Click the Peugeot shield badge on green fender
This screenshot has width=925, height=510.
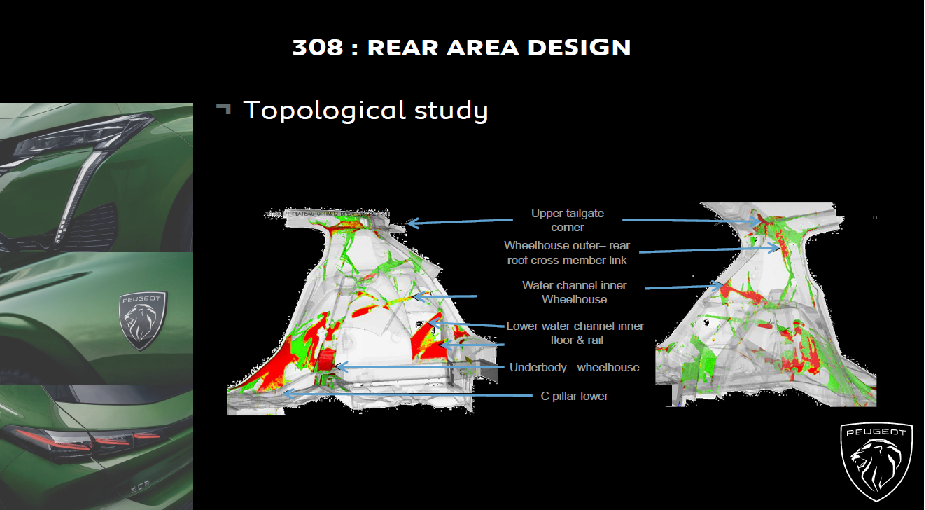(143, 320)
